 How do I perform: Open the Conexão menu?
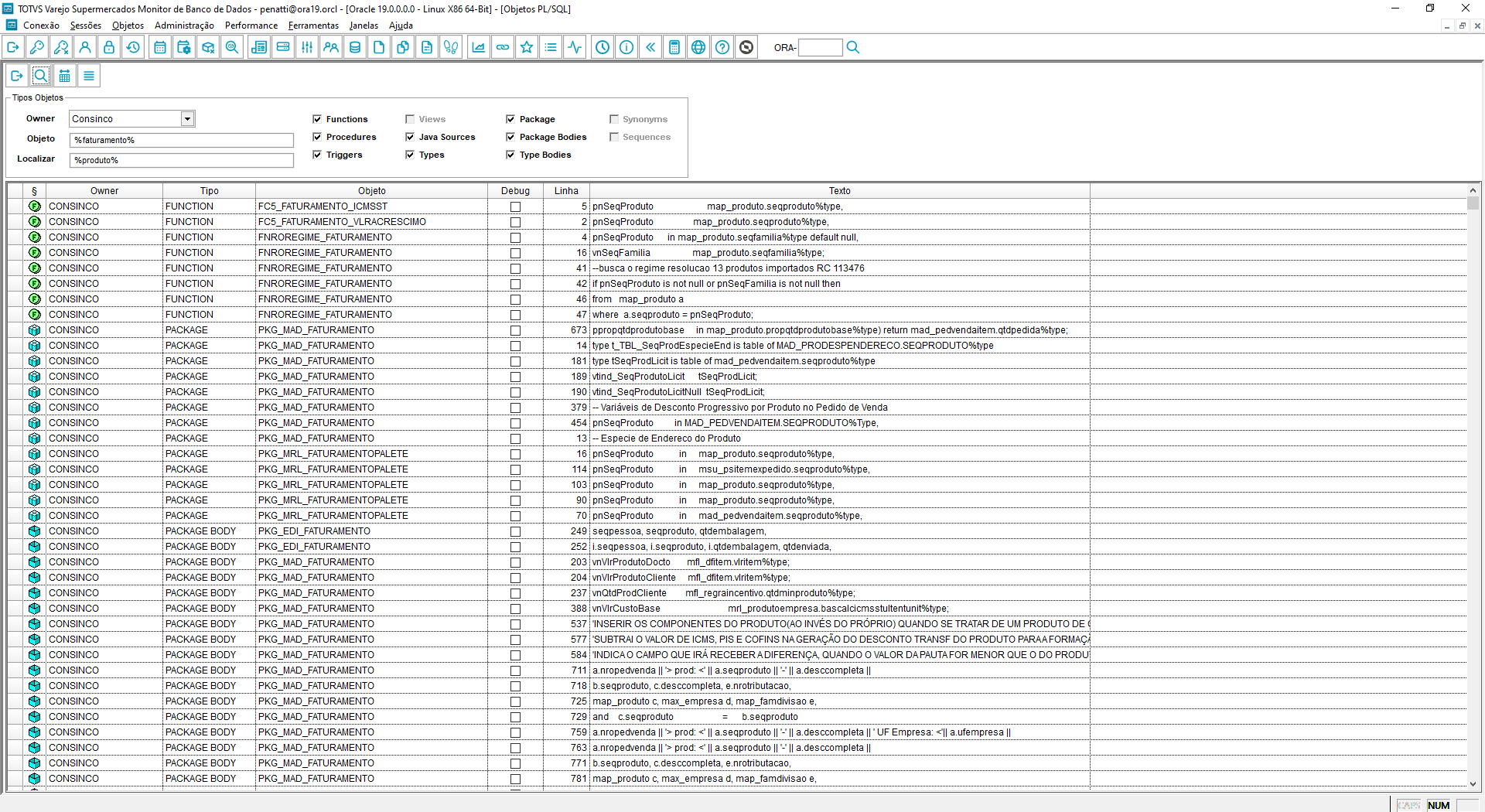point(41,26)
